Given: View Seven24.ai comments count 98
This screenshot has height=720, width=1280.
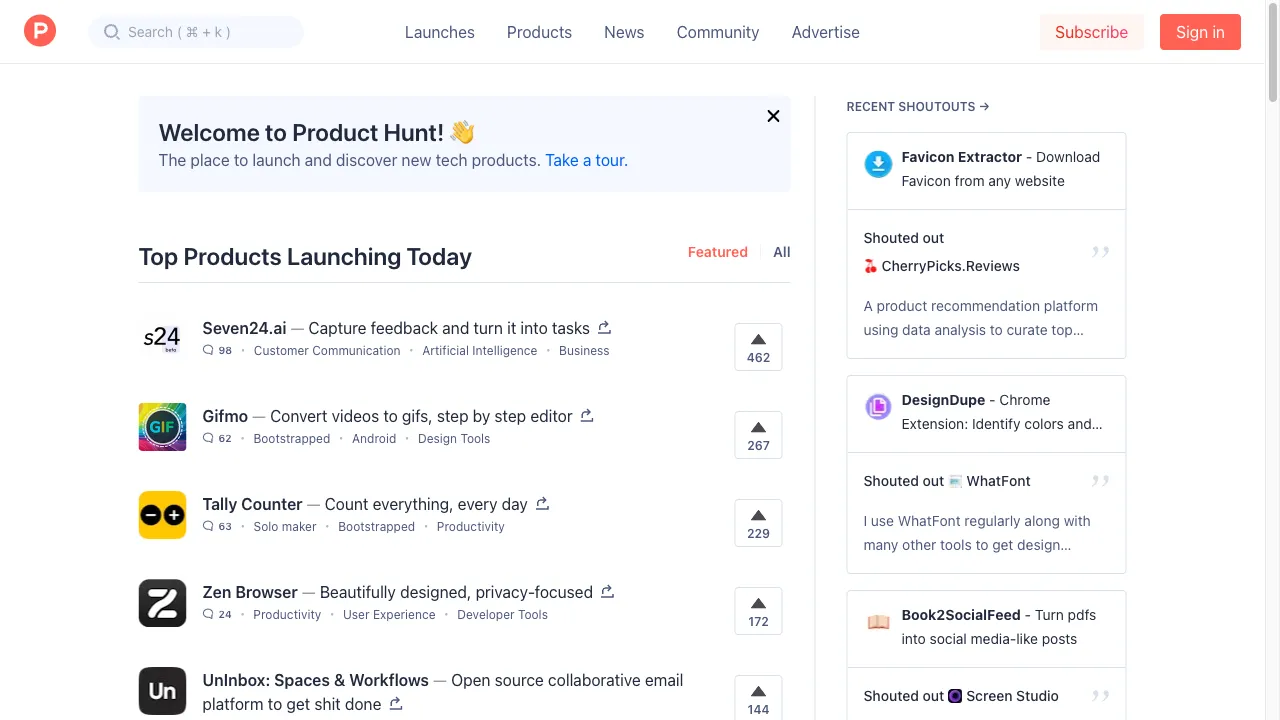Looking at the screenshot, I should click(217, 351).
